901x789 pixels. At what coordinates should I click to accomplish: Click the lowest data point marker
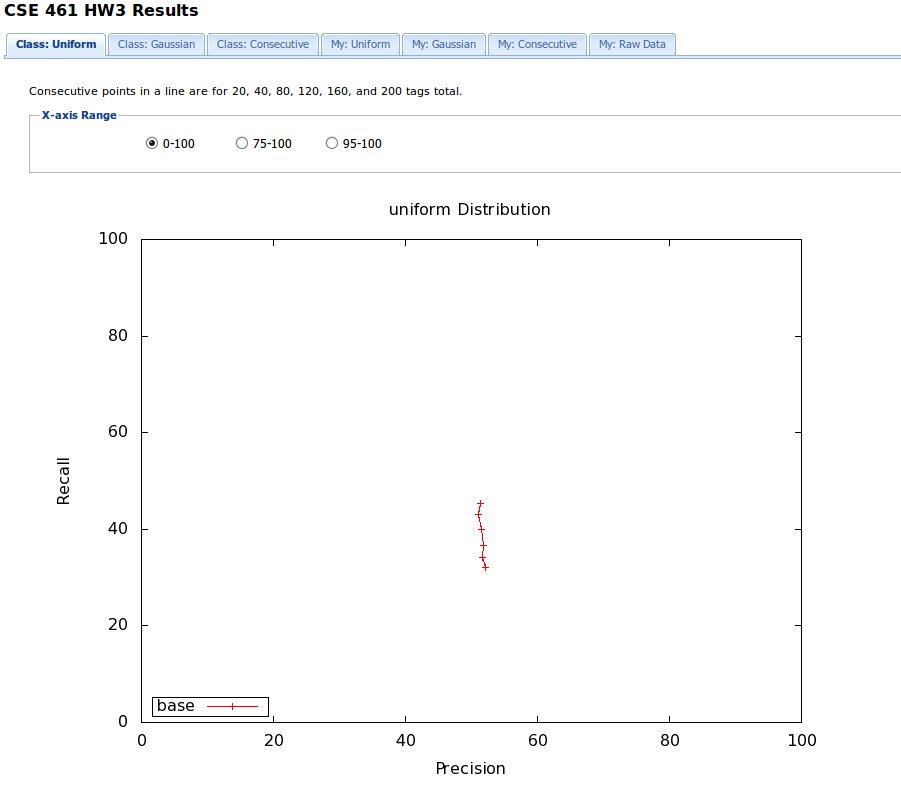(485, 567)
